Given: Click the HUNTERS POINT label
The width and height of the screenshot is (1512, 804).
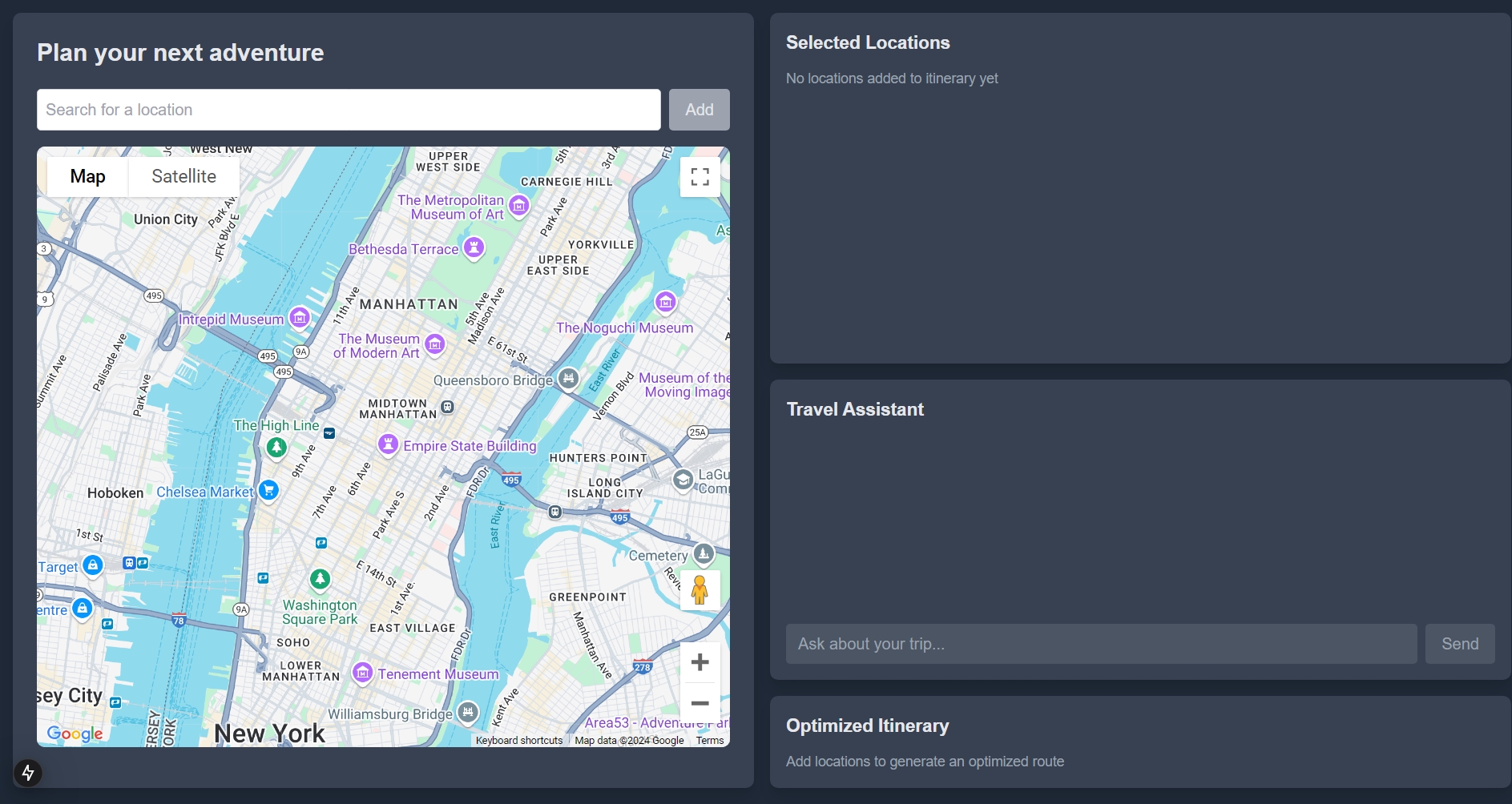Looking at the screenshot, I should (598, 459).
